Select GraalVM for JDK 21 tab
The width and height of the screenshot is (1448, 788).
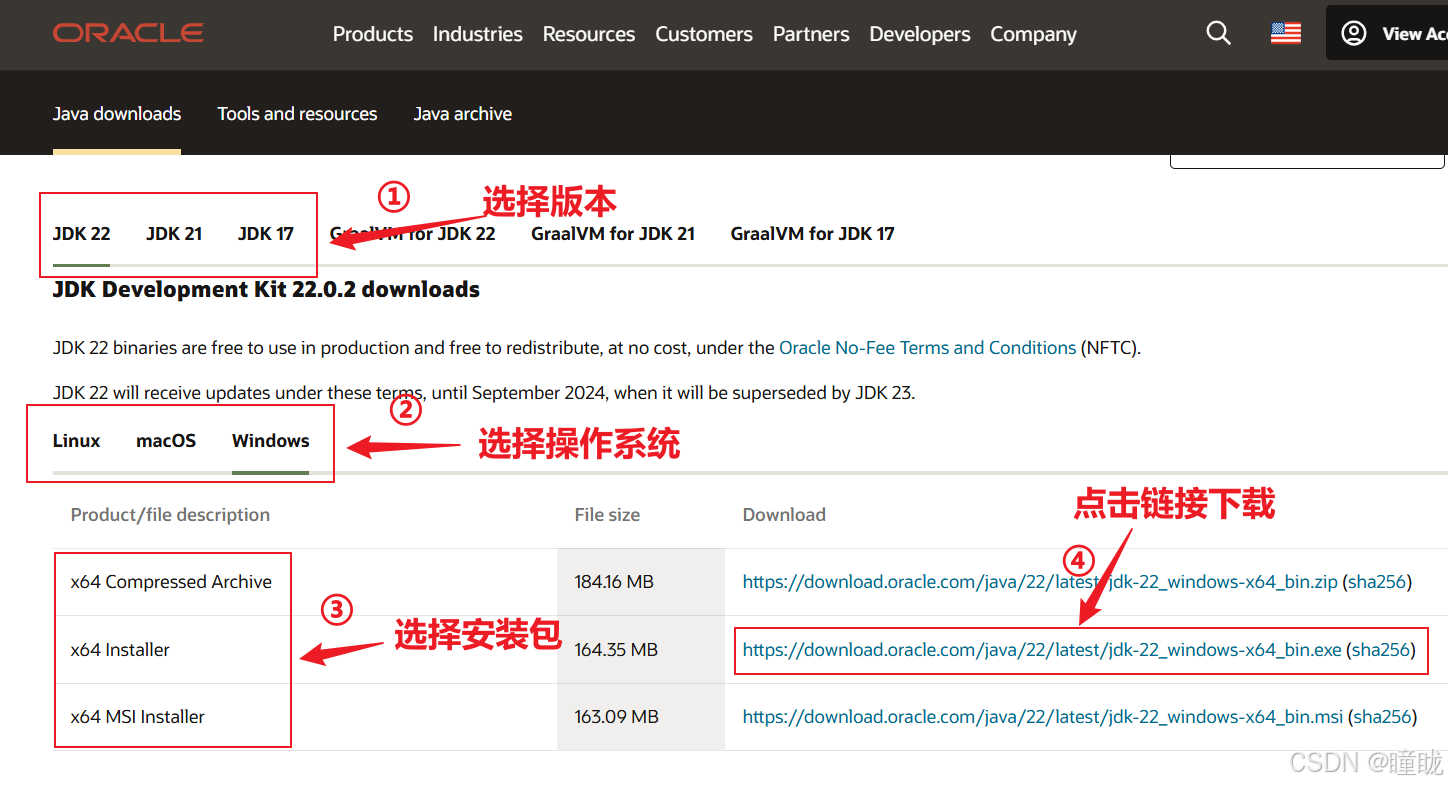tap(613, 234)
